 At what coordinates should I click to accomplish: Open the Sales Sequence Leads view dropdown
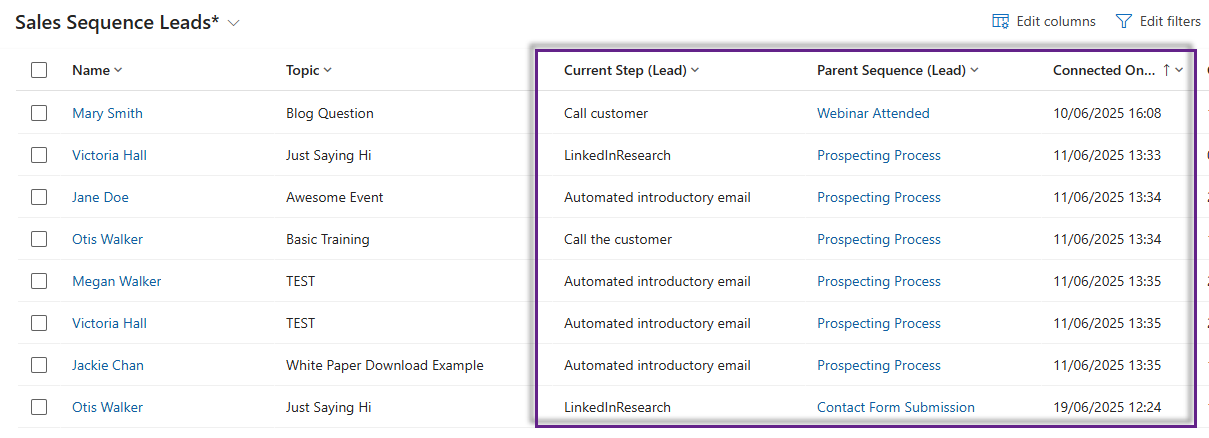[x=234, y=23]
